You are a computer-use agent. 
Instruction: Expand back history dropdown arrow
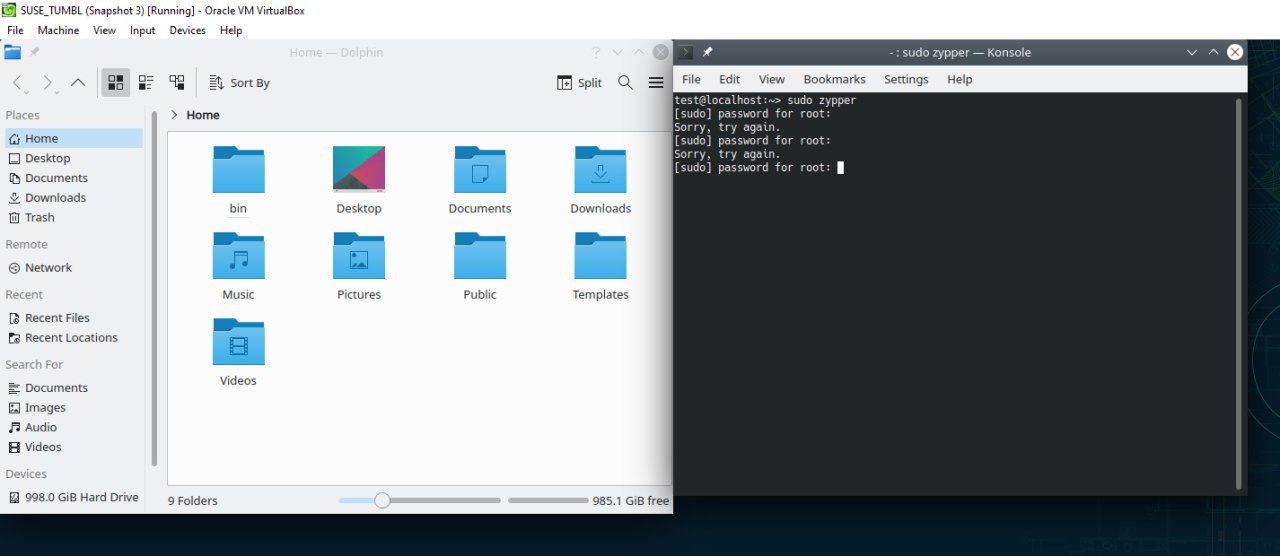pyautogui.click(x=29, y=91)
